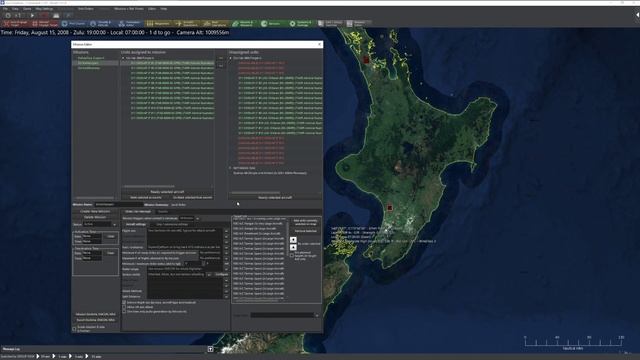640x360 pixels.
Task: Click the first gray button after Systems & Damage
Action: (330, 24)
